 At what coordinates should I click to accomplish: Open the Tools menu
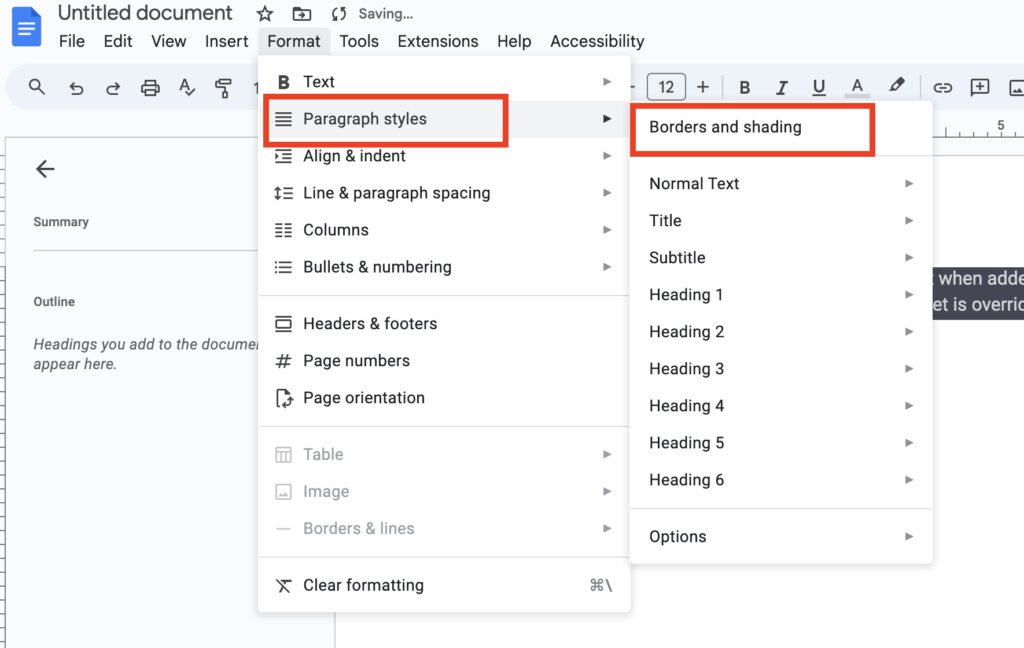coord(359,41)
